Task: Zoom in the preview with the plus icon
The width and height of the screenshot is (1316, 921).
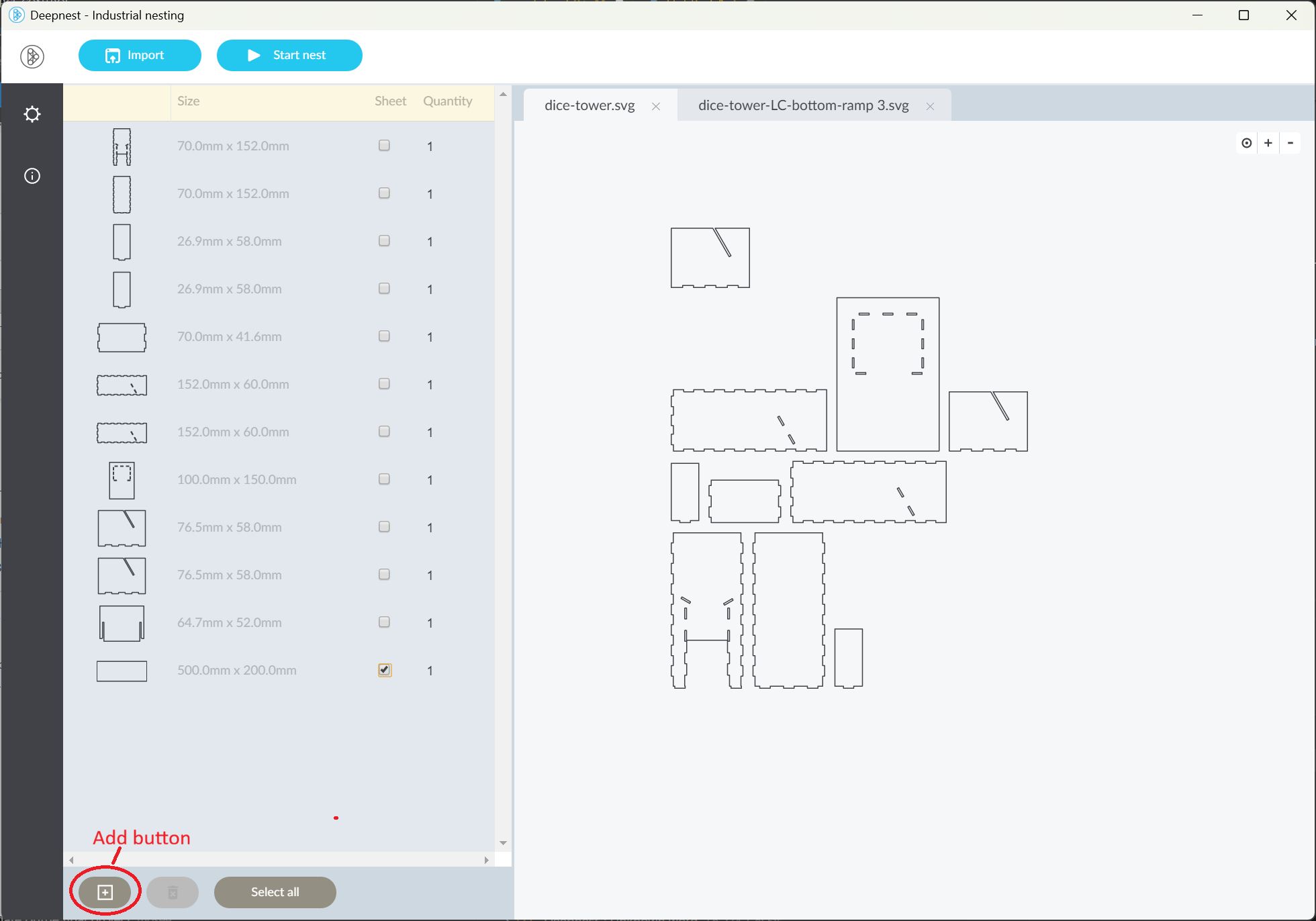Action: (1268, 143)
